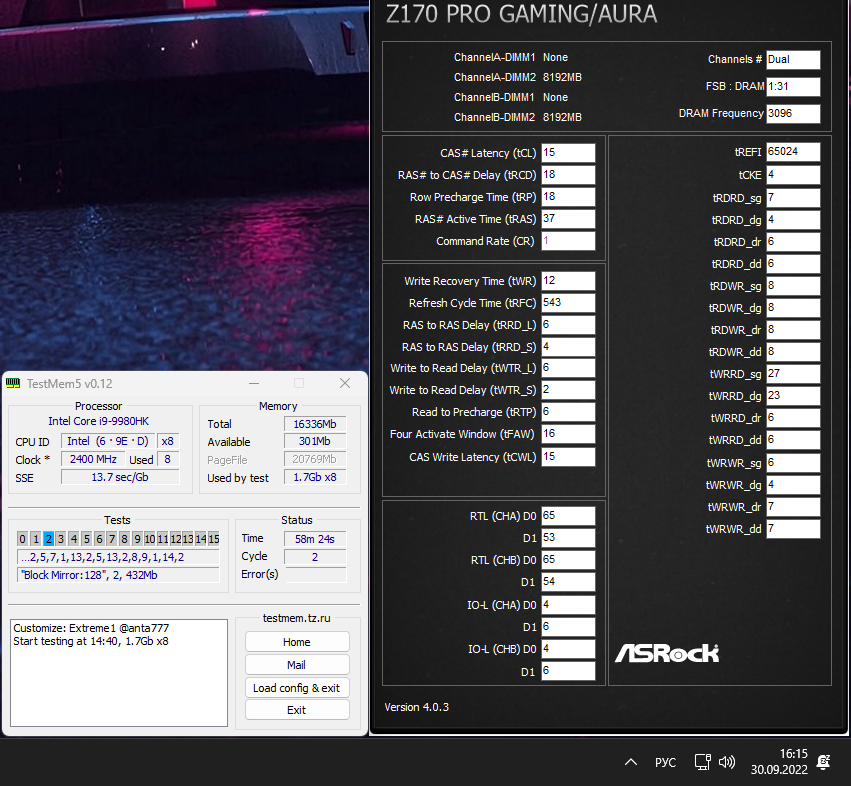Select test number 7 box
This screenshot has width=851, height=786.
[112, 538]
